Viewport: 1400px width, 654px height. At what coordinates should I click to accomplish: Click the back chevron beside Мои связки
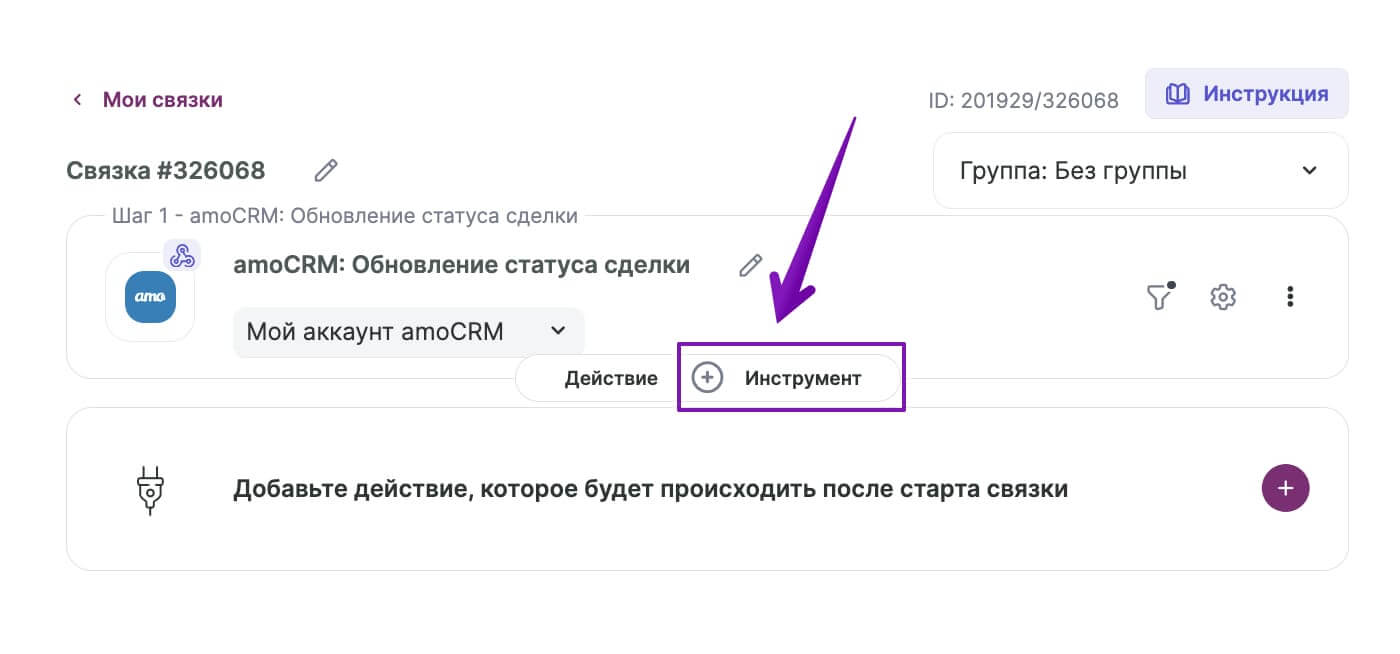pos(77,100)
